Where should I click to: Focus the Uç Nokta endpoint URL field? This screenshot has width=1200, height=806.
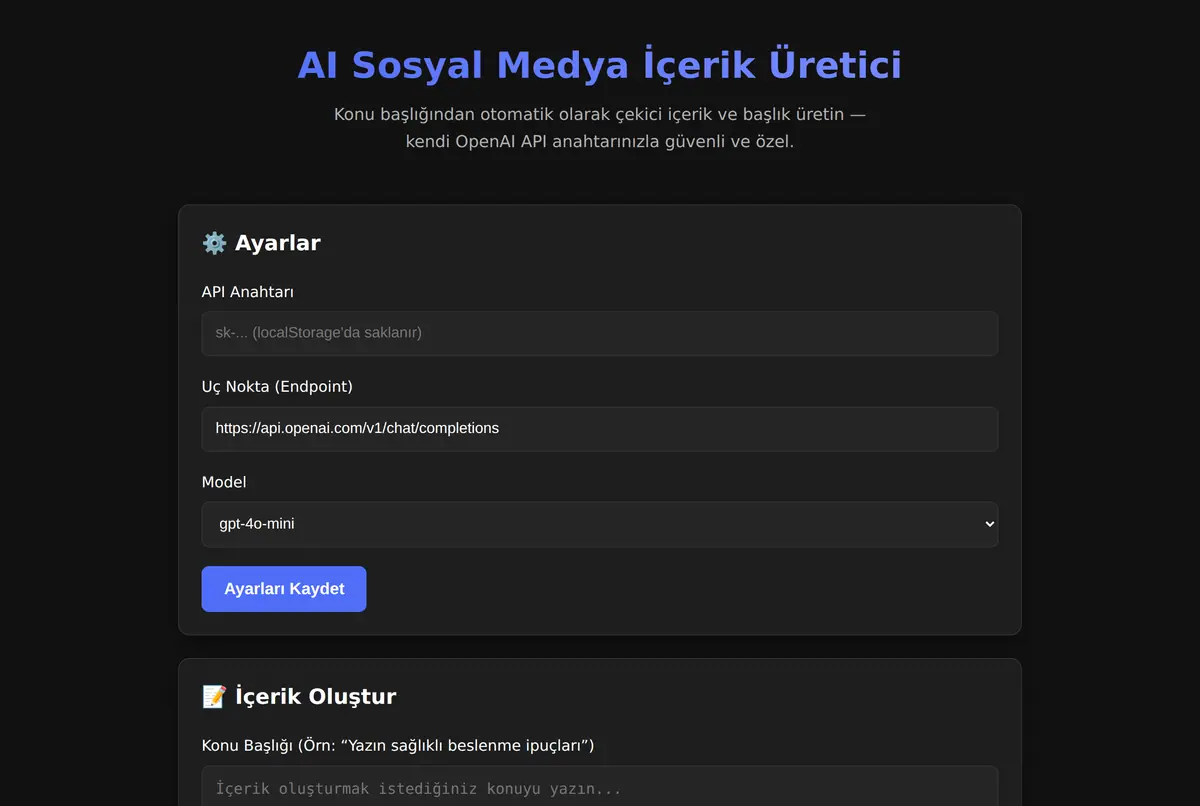coord(600,428)
